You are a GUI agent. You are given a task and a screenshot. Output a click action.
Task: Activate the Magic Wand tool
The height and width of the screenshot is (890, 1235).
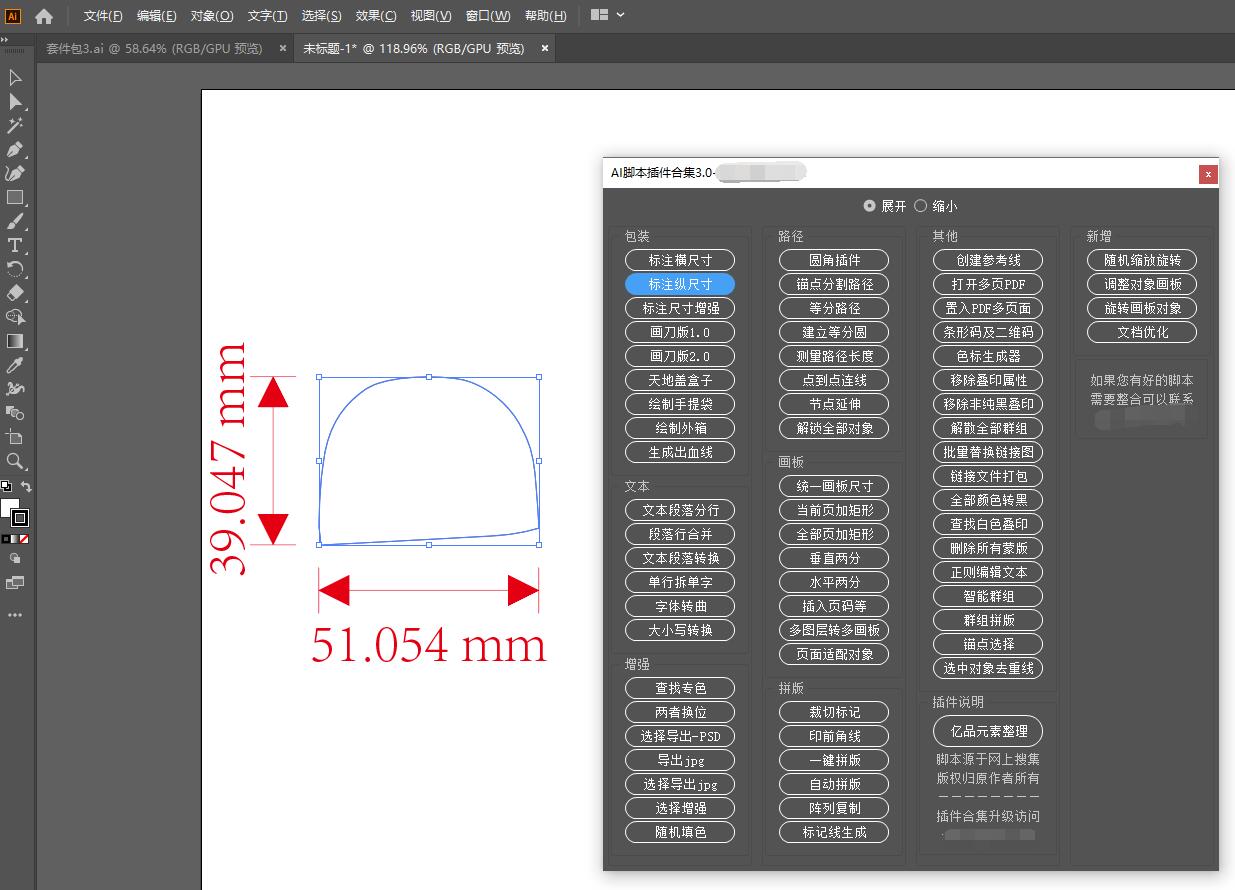coord(15,126)
